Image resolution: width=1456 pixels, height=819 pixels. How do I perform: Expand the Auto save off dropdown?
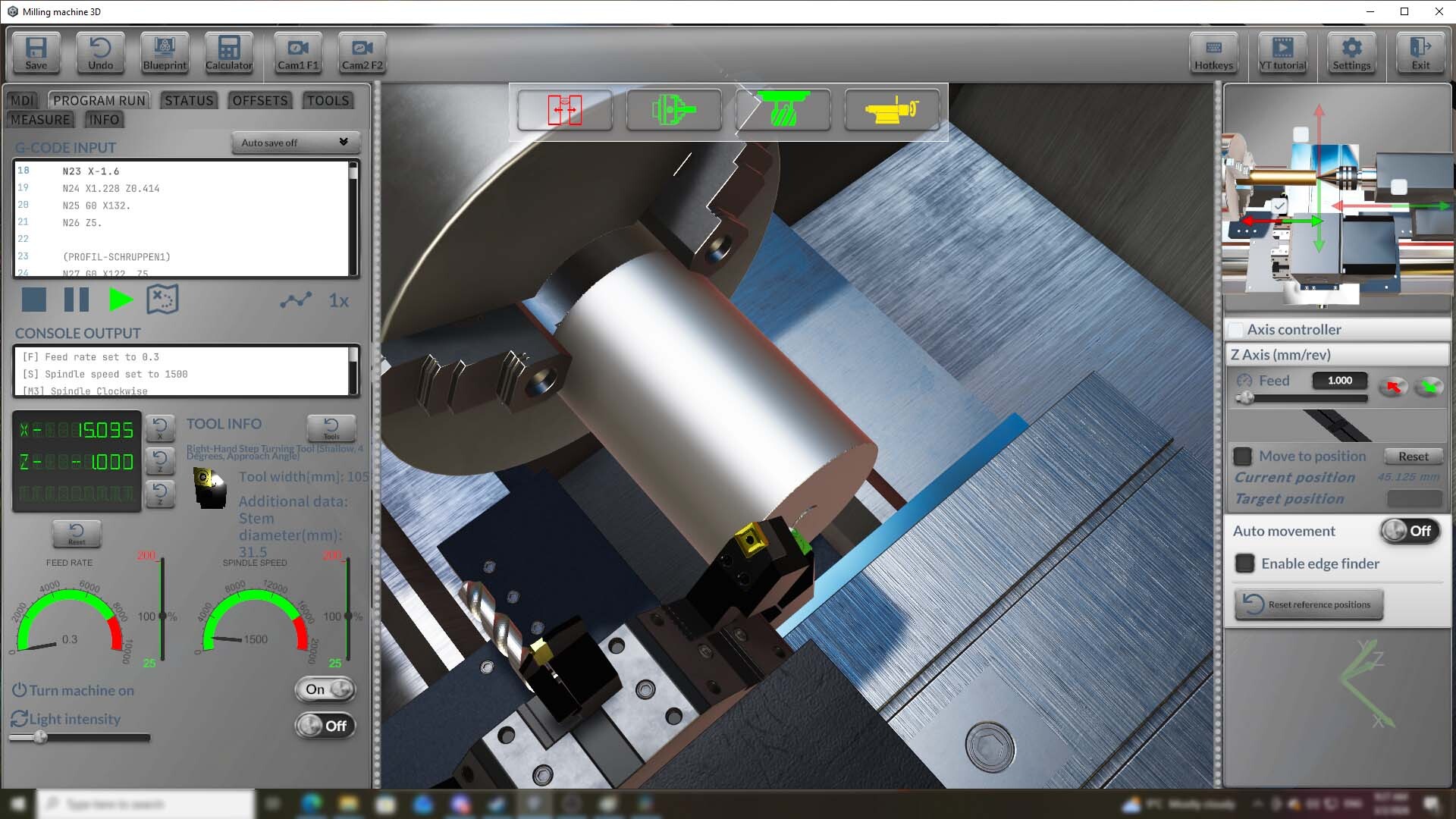[295, 143]
